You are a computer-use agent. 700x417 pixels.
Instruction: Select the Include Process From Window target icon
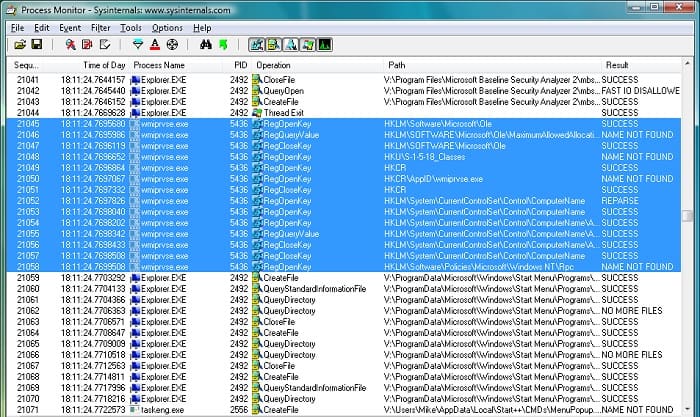click(172, 45)
